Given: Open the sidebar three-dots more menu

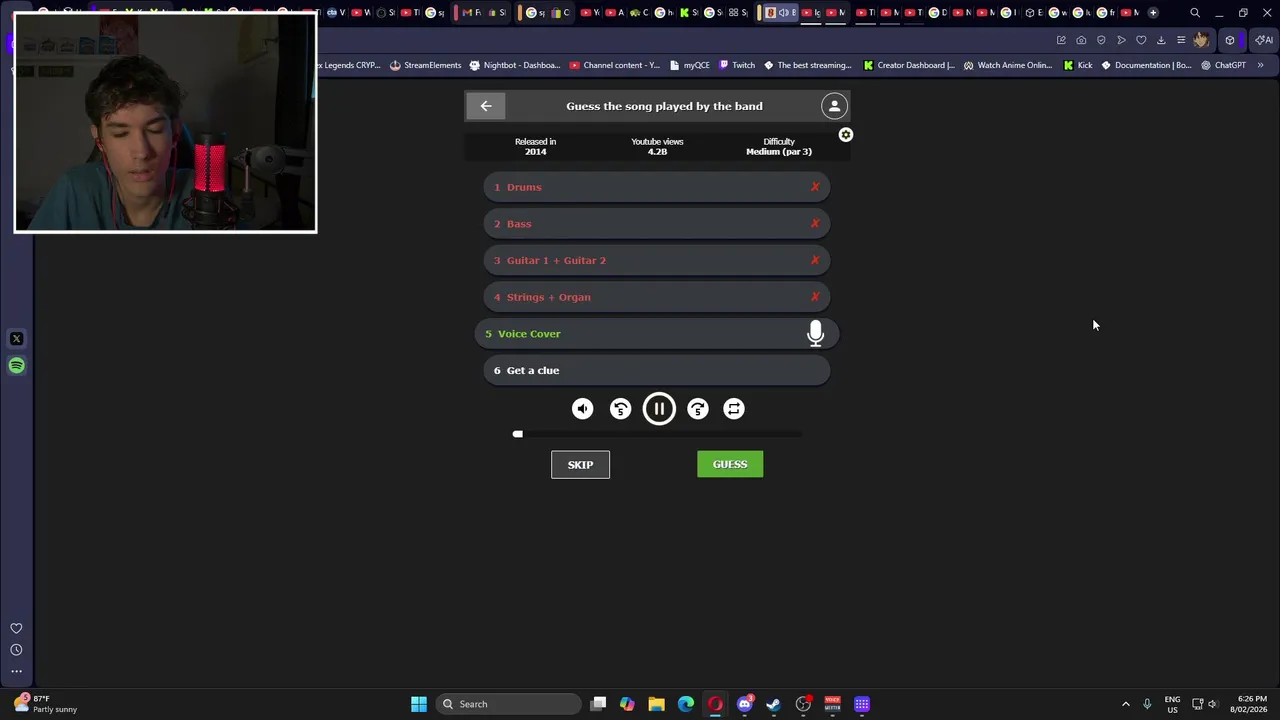Looking at the screenshot, I should click(x=16, y=672).
